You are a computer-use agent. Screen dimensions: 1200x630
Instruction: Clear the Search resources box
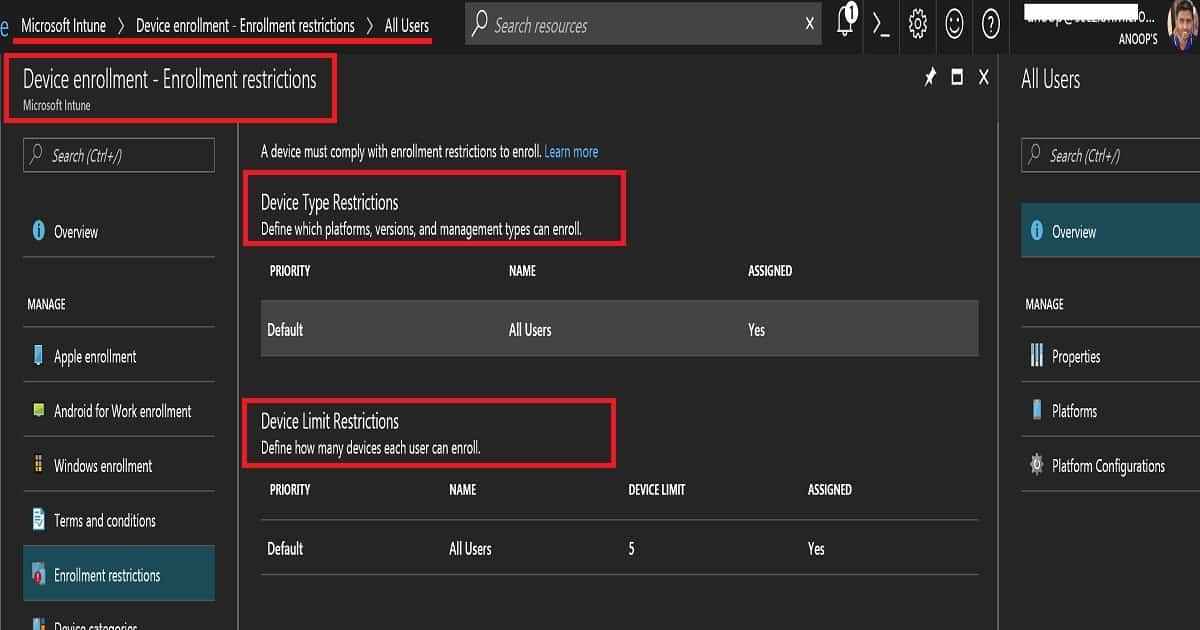coord(810,24)
